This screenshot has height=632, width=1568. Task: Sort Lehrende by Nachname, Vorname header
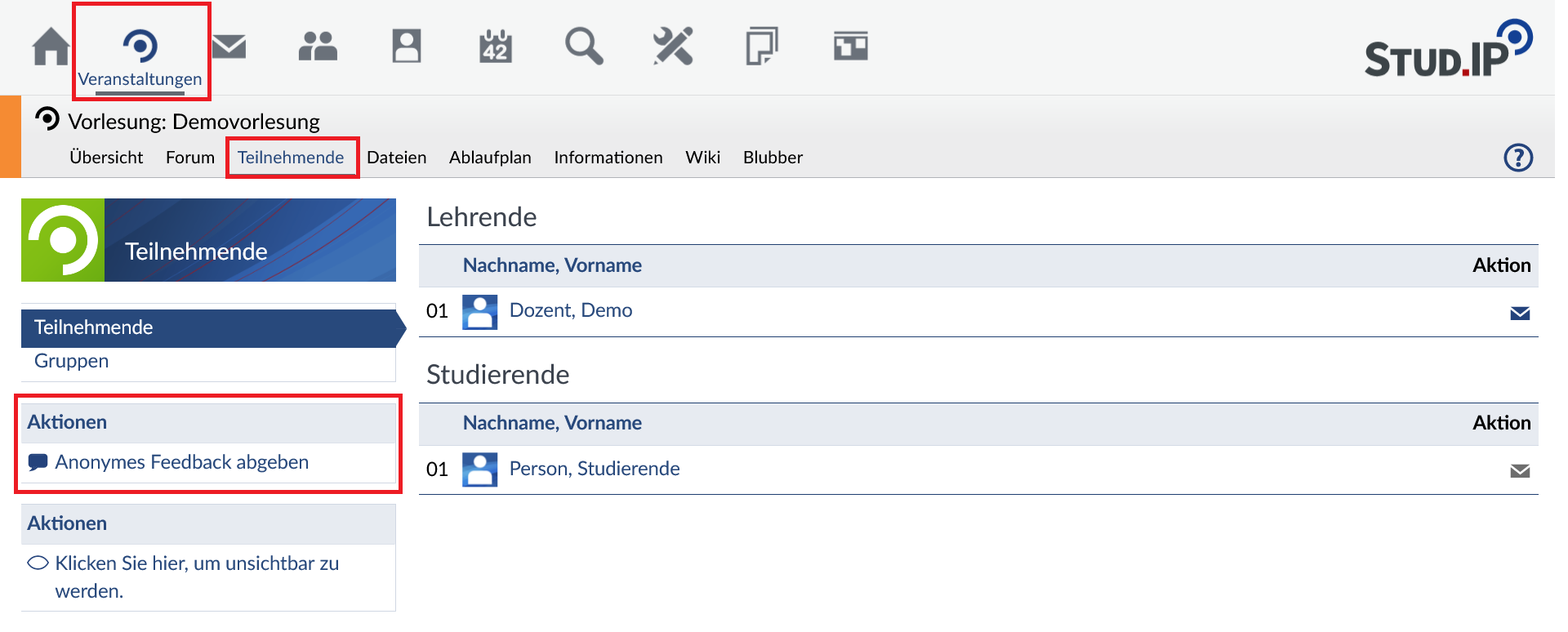pyautogui.click(x=552, y=265)
